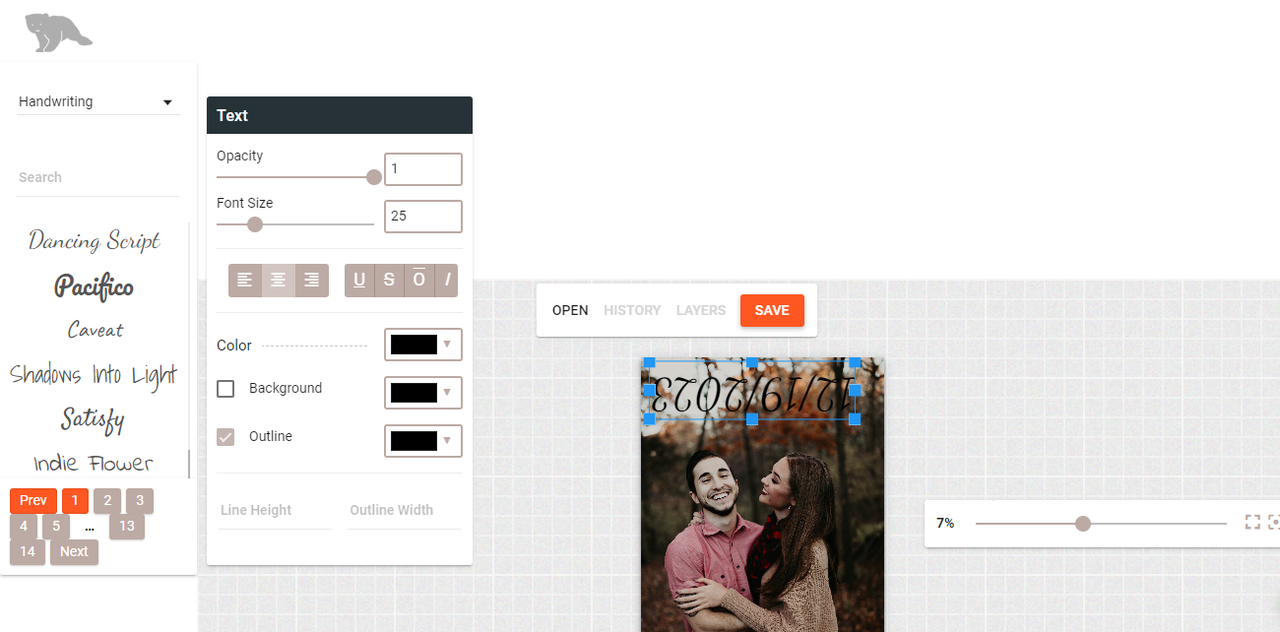Screen dimensions: 1280x632
Task: Select the Shadows Into Light font
Action: click(93, 375)
